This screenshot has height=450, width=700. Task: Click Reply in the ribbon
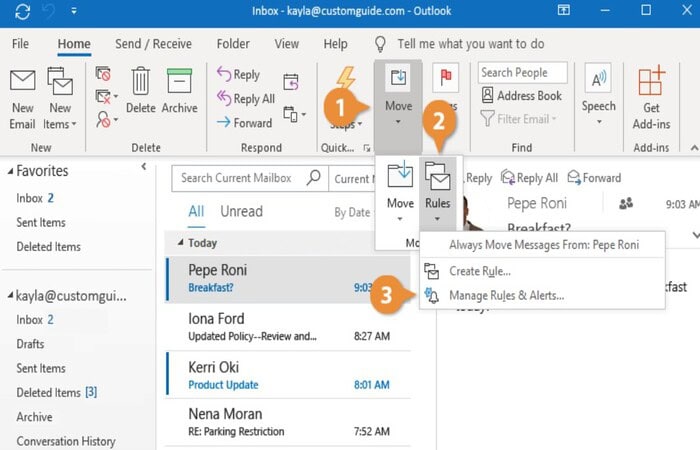(x=238, y=74)
